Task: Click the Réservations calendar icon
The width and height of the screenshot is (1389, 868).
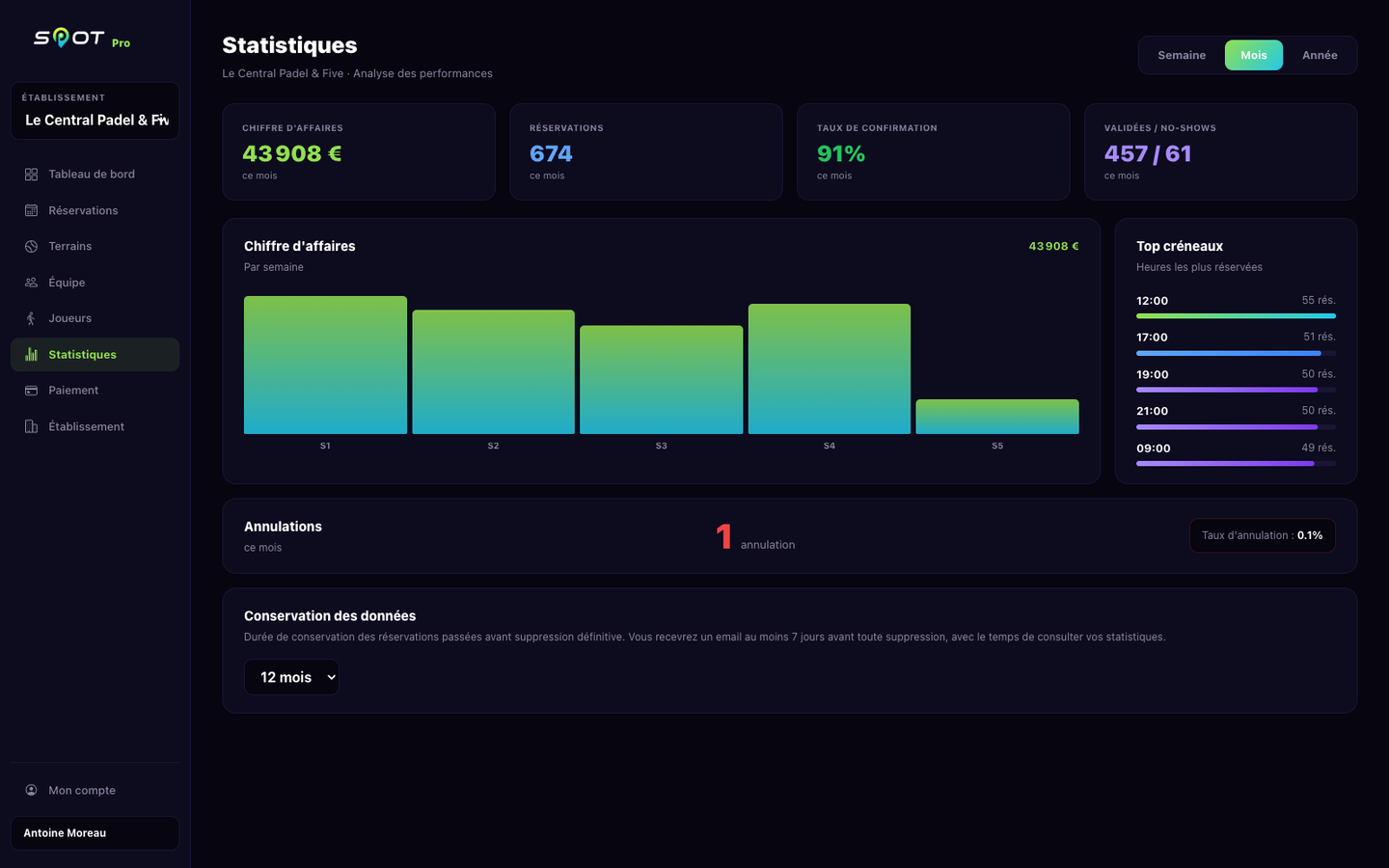Action: click(31, 210)
